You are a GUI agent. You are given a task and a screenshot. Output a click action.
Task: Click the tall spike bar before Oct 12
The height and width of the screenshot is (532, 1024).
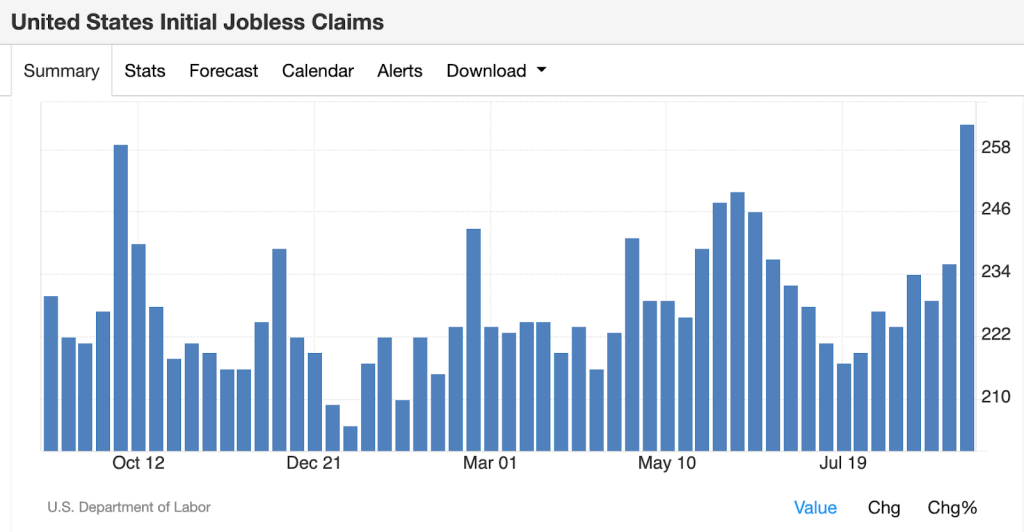click(121, 298)
